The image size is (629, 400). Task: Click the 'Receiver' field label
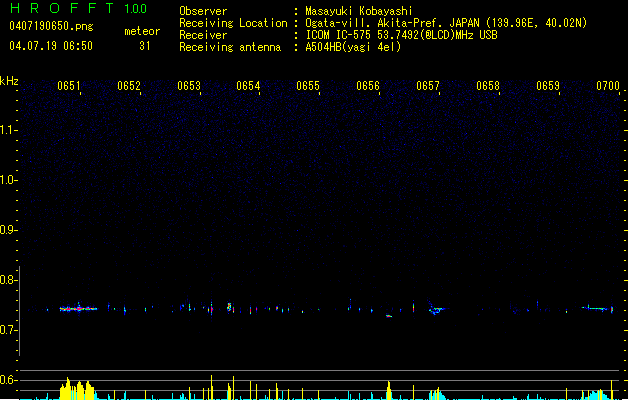203,35
